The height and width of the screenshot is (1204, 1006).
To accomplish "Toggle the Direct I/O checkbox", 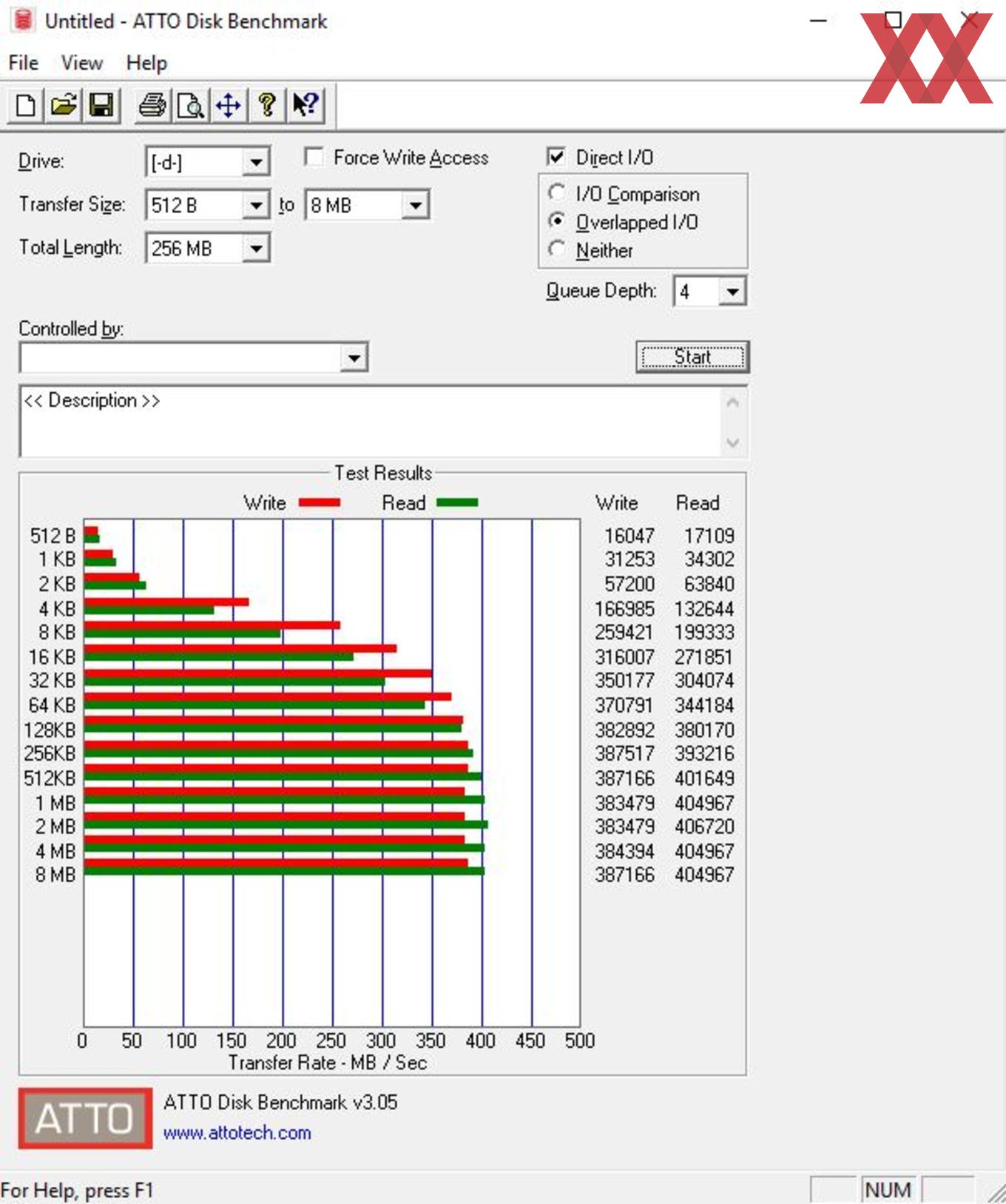I will [556, 156].
